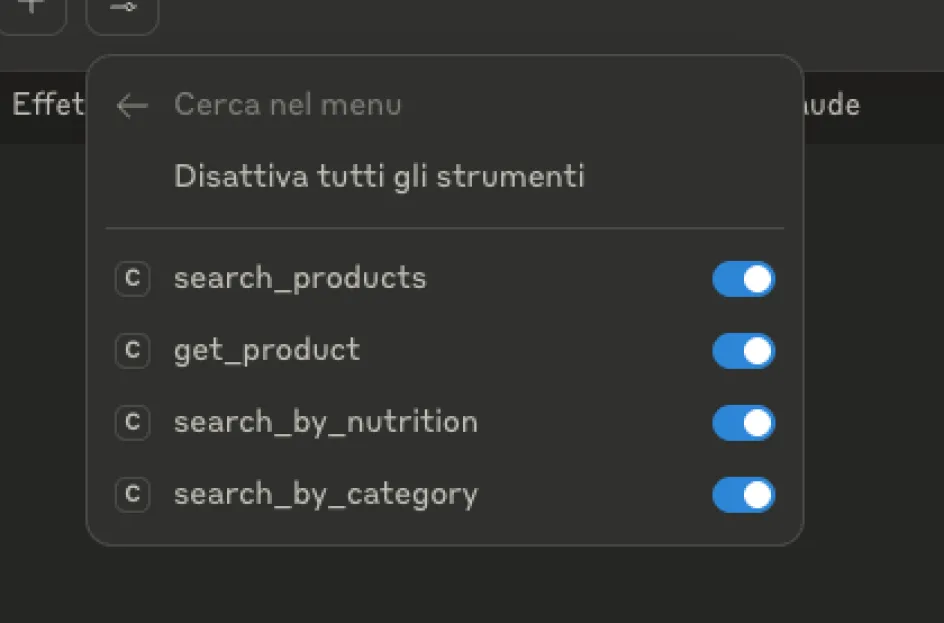The image size is (944, 623).
Task: Choose the search_by_nutrition menu item
Action: [325, 423]
